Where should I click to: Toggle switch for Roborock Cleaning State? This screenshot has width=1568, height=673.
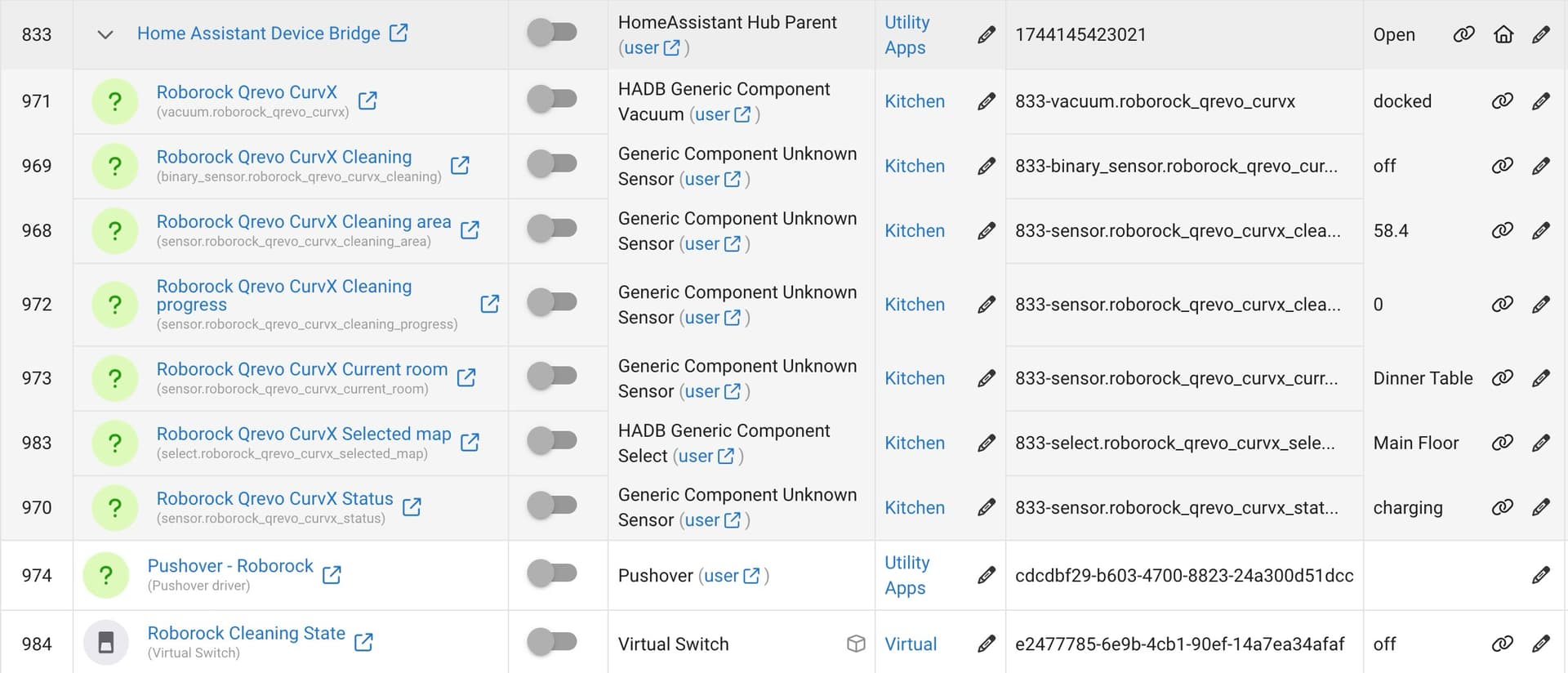[x=552, y=642]
